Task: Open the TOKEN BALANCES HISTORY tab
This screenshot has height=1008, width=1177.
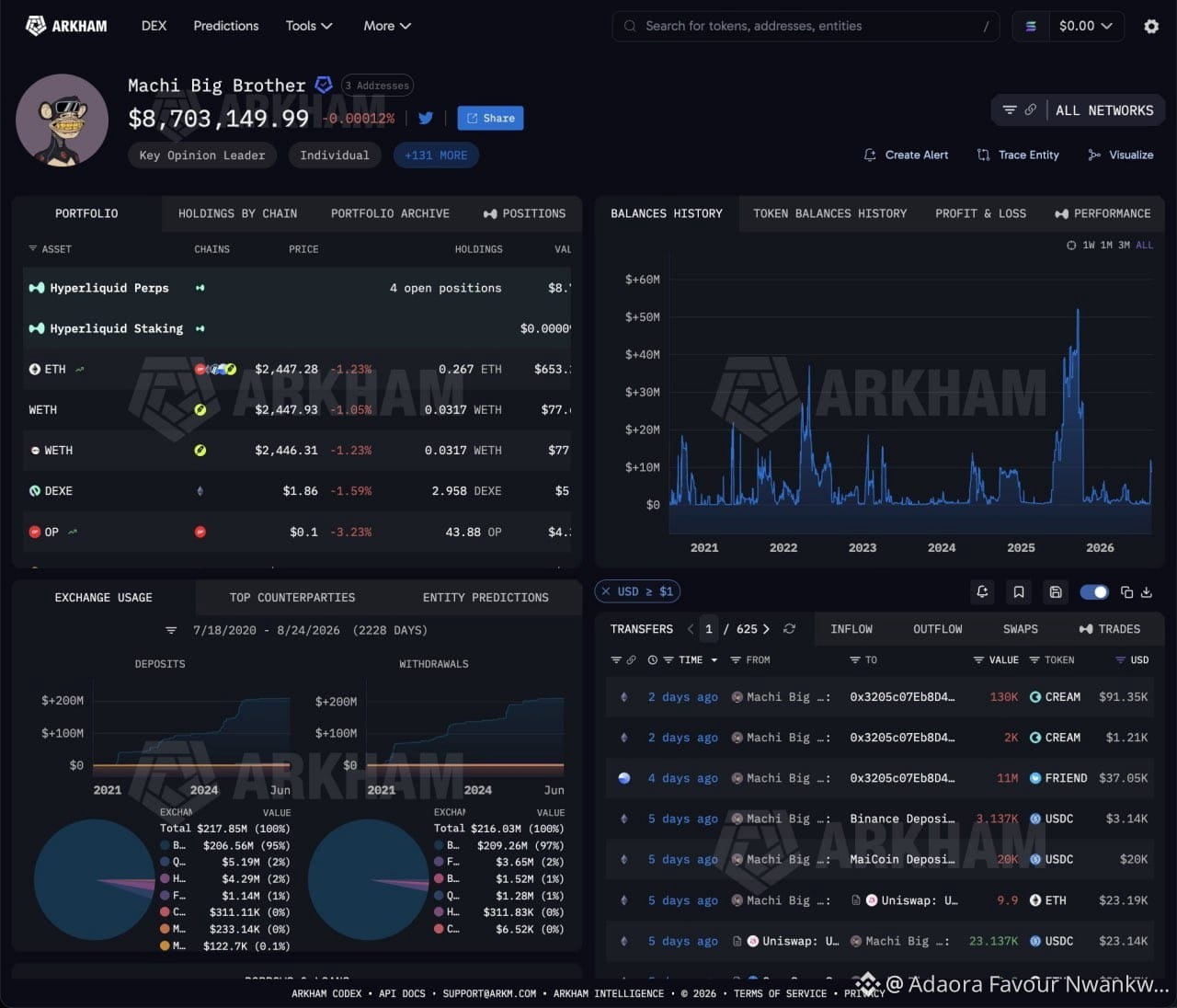Action: [830, 213]
